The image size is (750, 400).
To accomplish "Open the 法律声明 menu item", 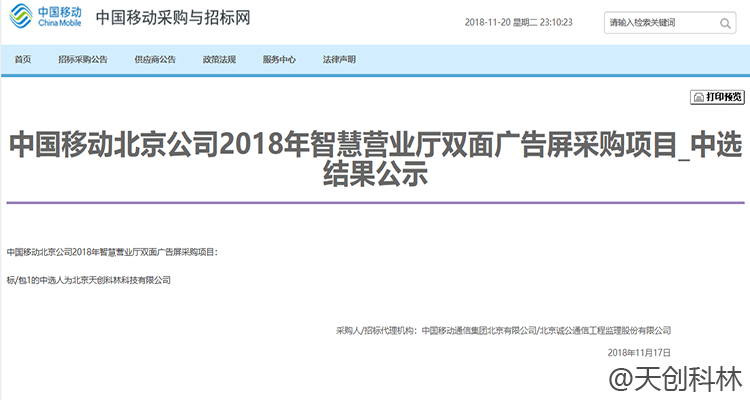I will (x=339, y=59).
